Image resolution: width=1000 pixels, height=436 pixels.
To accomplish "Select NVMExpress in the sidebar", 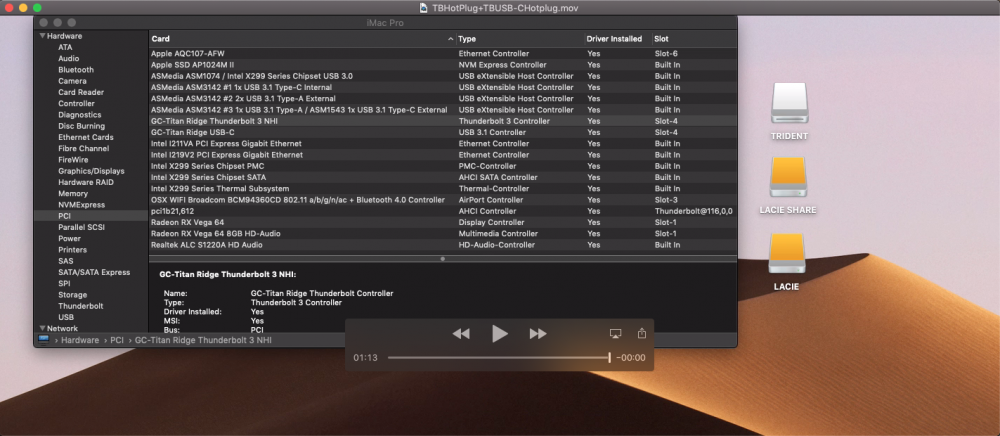I will [81, 205].
